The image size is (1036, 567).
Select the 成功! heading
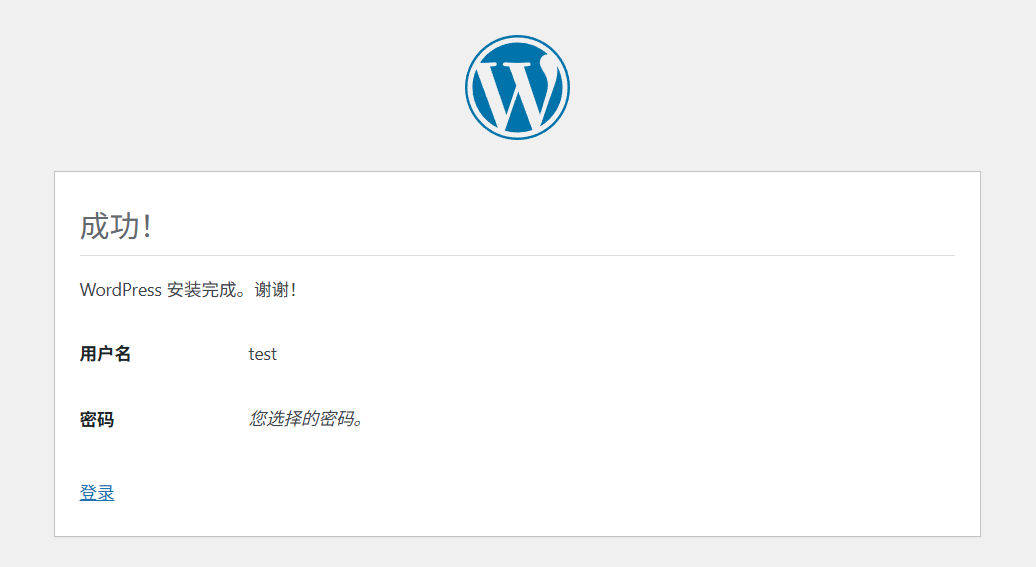tap(116, 227)
